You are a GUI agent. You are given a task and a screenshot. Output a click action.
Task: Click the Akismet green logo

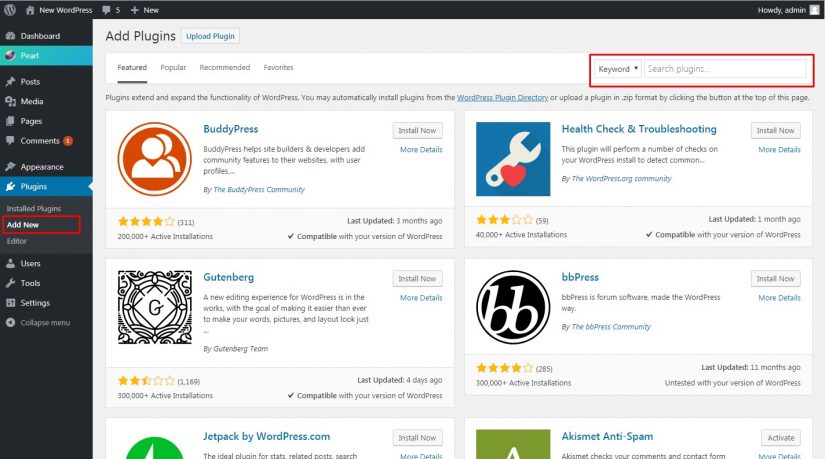click(x=513, y=444)
